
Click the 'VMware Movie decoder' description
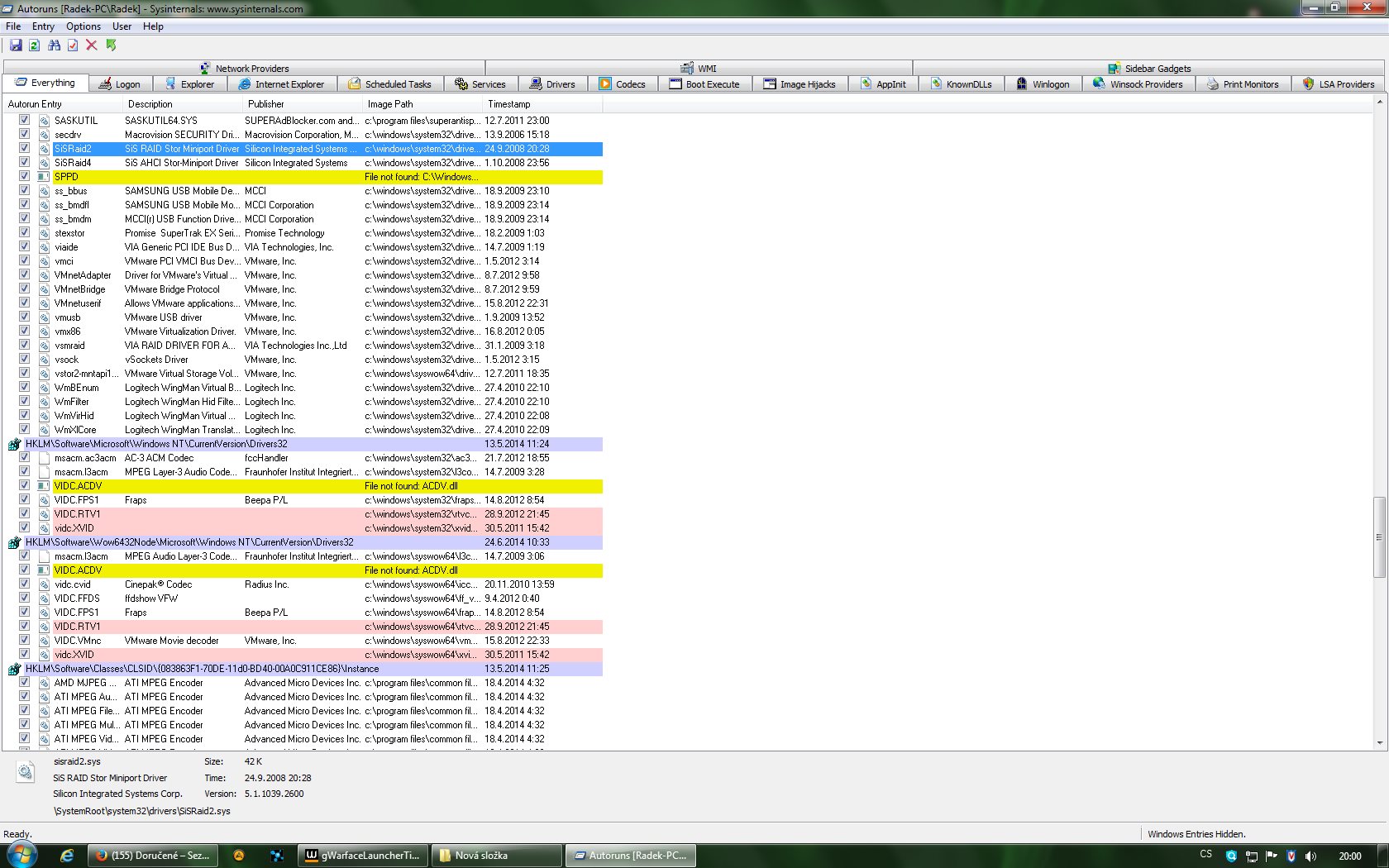[x=172, y=641]
